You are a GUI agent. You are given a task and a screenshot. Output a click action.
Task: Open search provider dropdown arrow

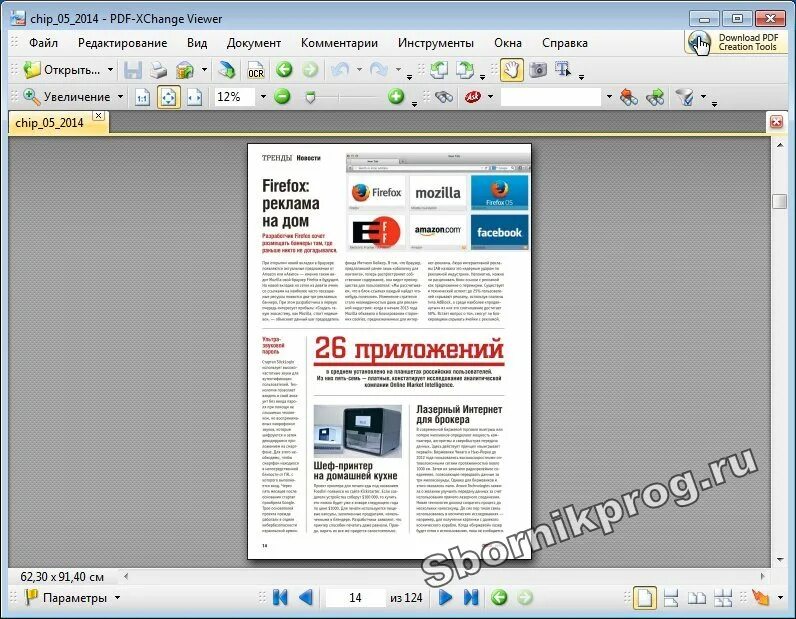click(x=490, y=96)
